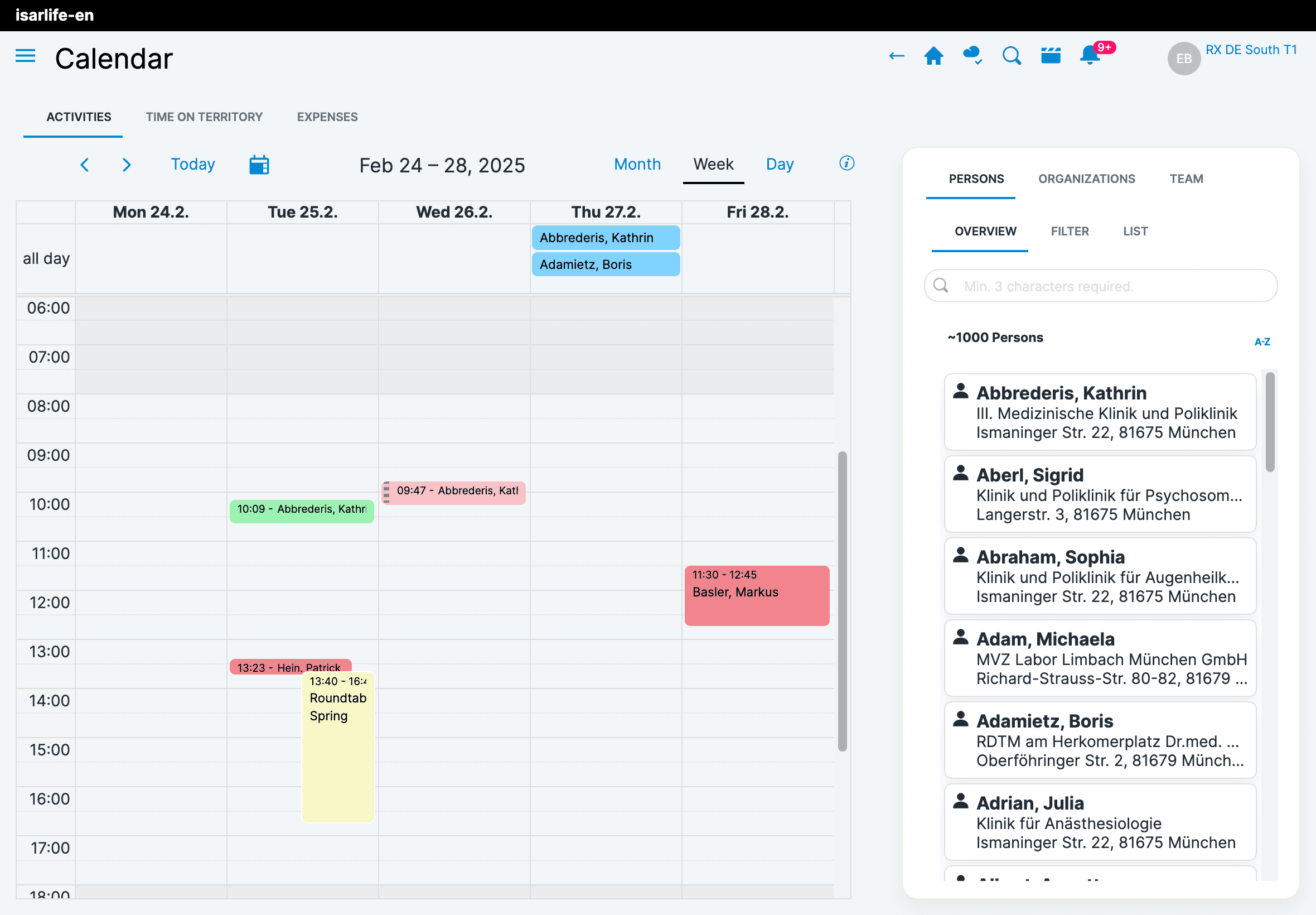Open the date picker calendar icon
This screenshot has height=915, width=1316.
click(259, 165)
